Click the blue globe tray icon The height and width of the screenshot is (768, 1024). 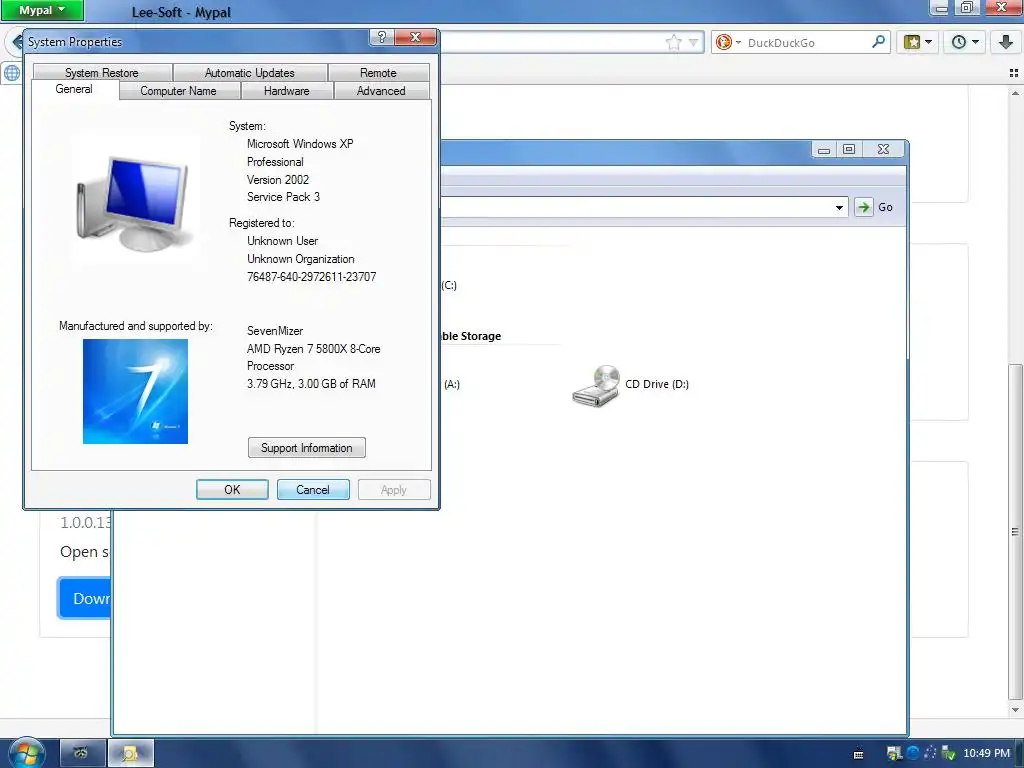coord(913,753)
